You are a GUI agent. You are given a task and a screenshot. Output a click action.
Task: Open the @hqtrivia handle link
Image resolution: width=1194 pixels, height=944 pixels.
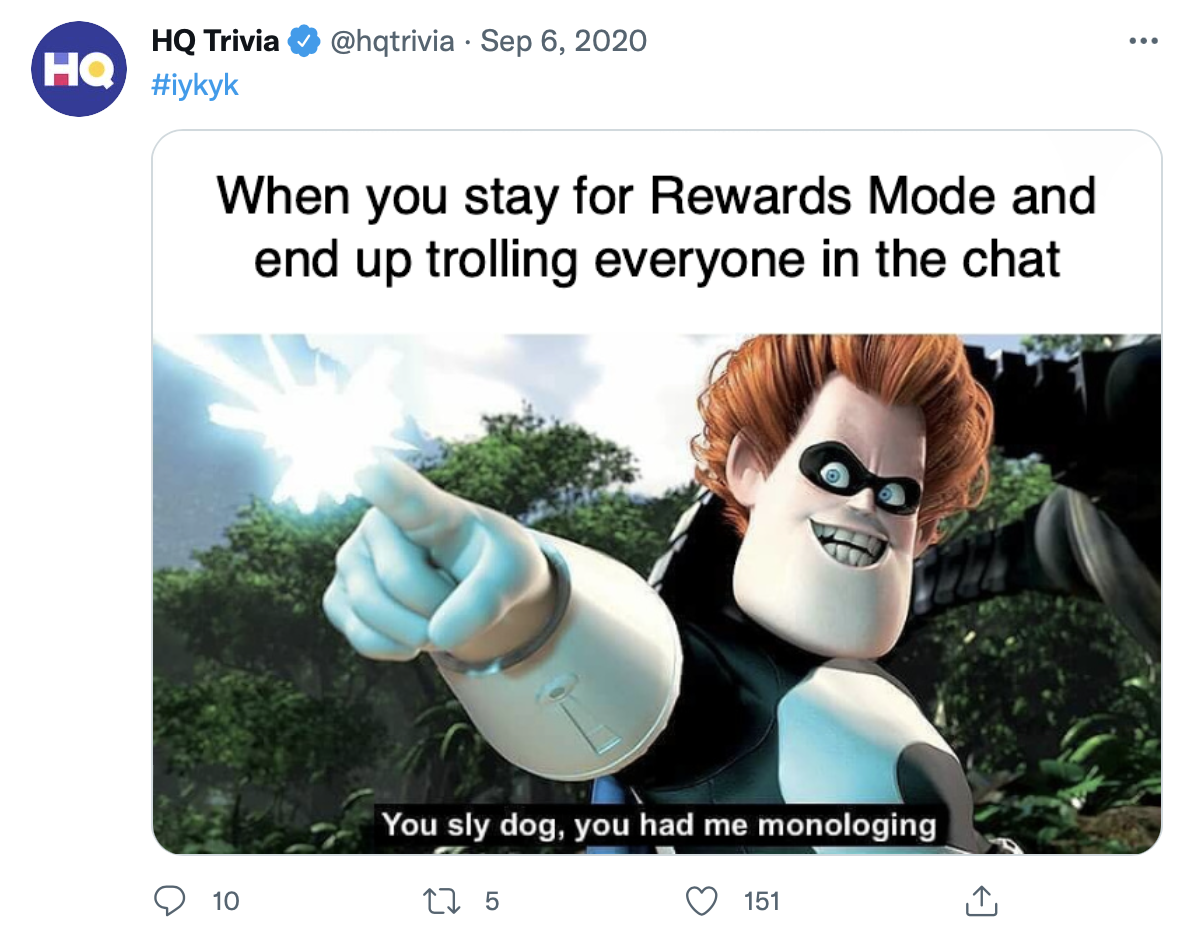[x=392, y=41]
